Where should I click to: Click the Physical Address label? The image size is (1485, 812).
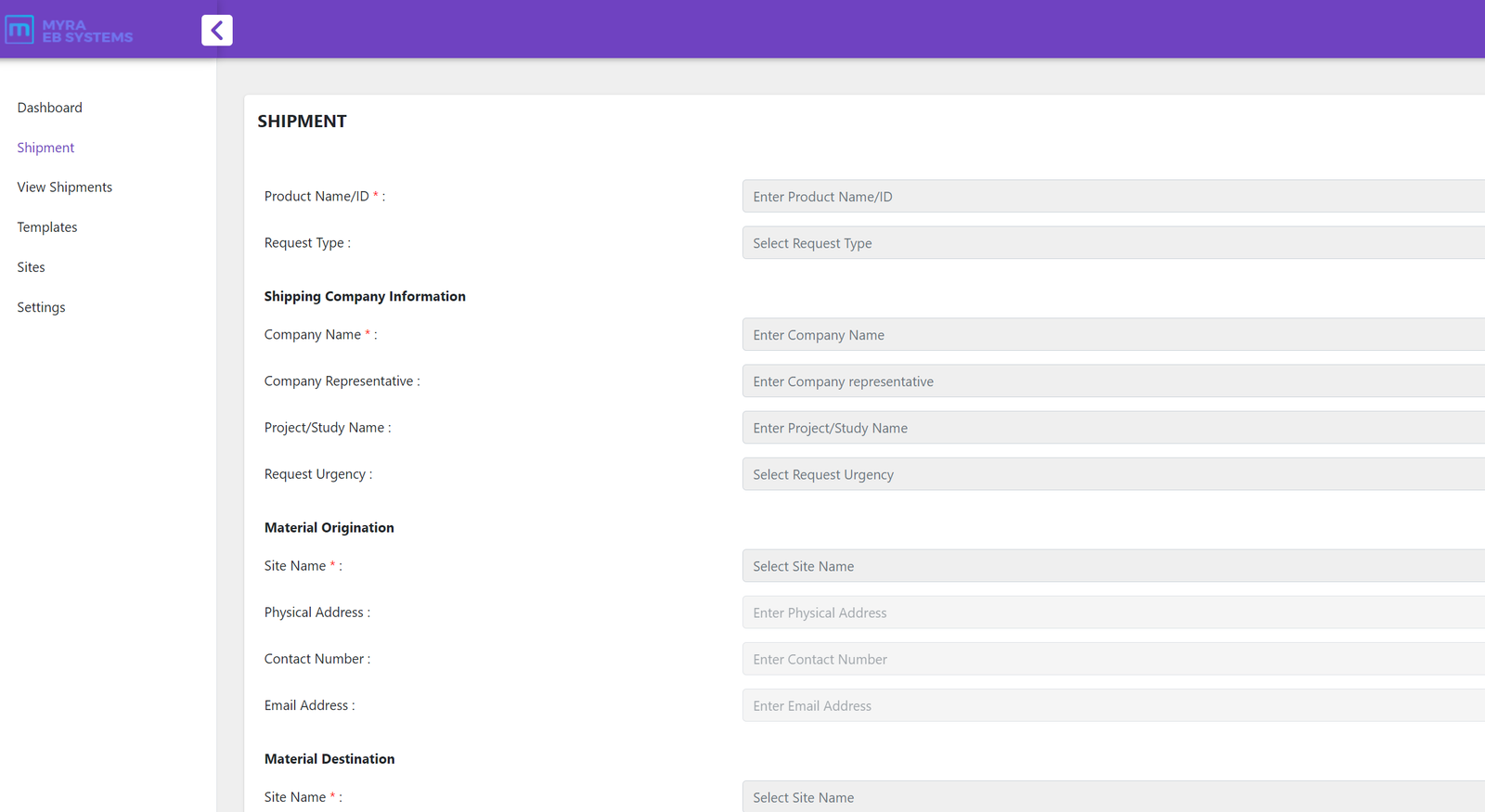click(316, 612)
